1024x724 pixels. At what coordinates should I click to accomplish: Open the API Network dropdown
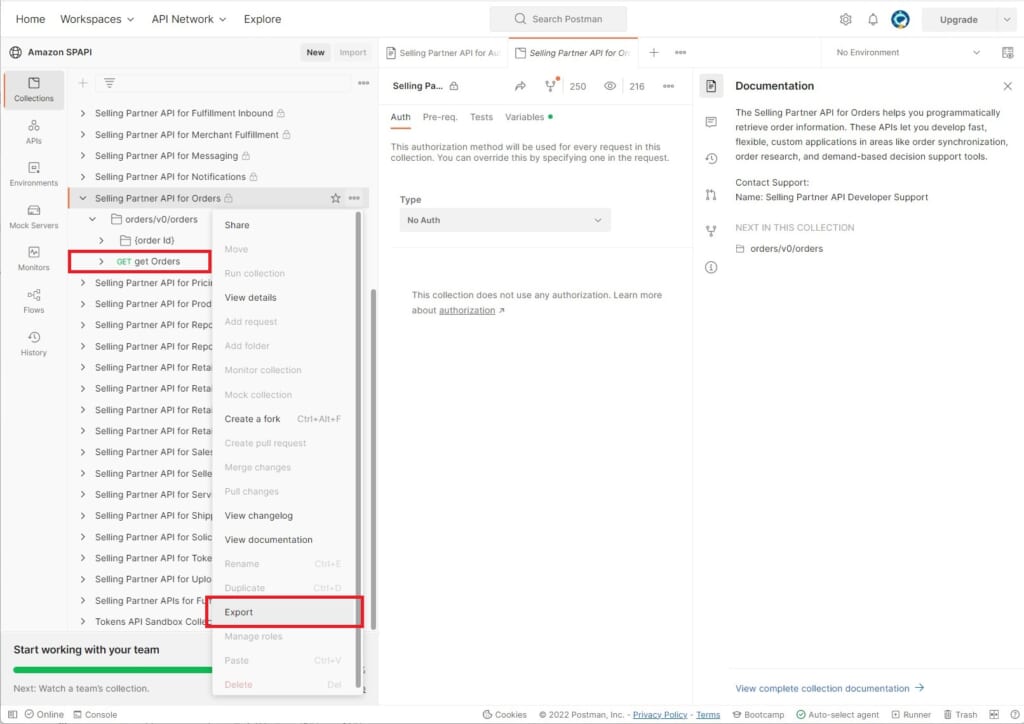(x=189, y=19)
